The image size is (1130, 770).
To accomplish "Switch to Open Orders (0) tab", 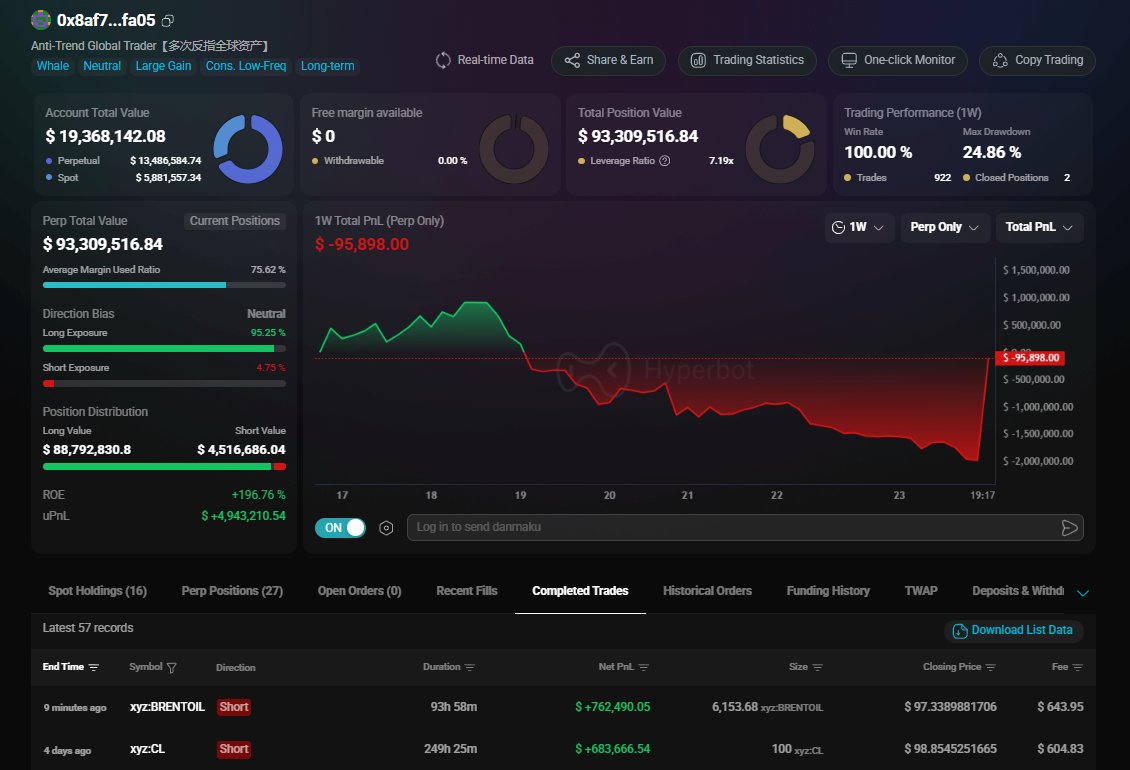I will click(360, 591).
